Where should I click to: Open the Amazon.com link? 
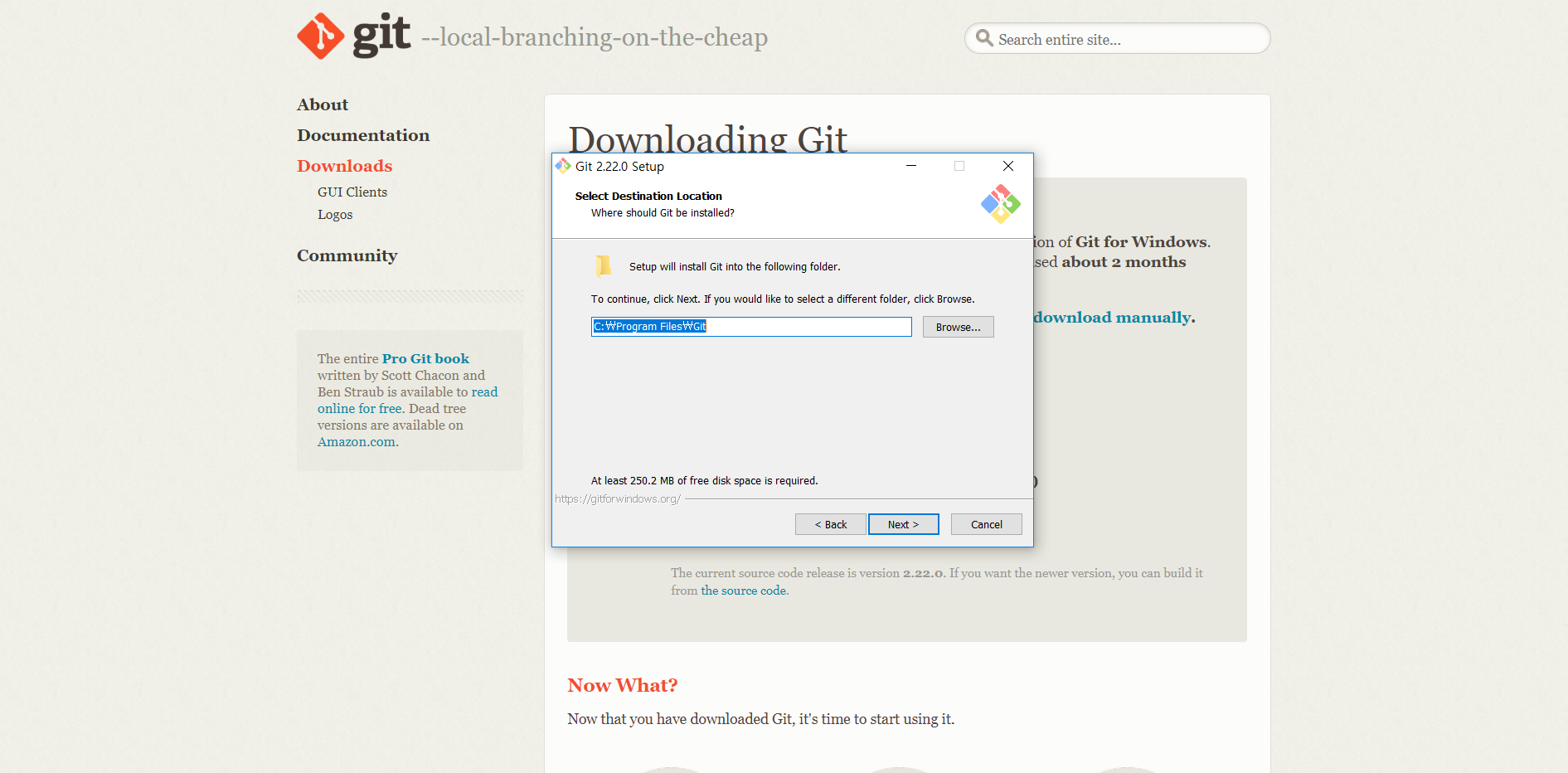pos(357,441)
